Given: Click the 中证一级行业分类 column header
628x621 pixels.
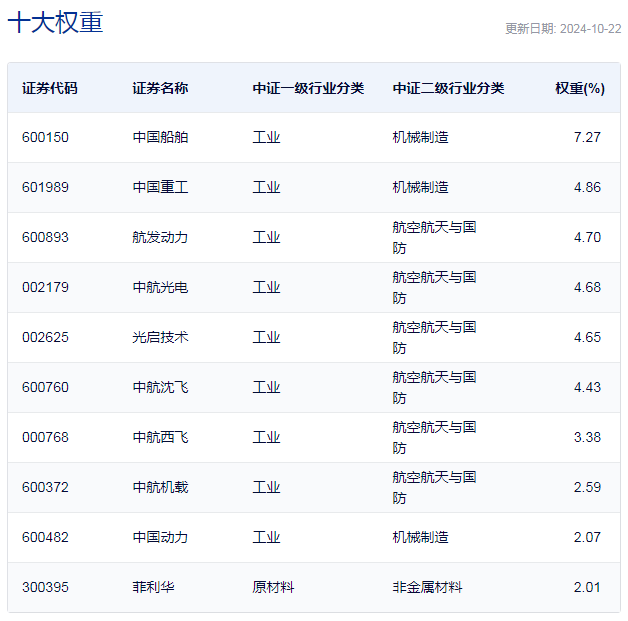Looking at the screenshot, I should click(308, 88).
